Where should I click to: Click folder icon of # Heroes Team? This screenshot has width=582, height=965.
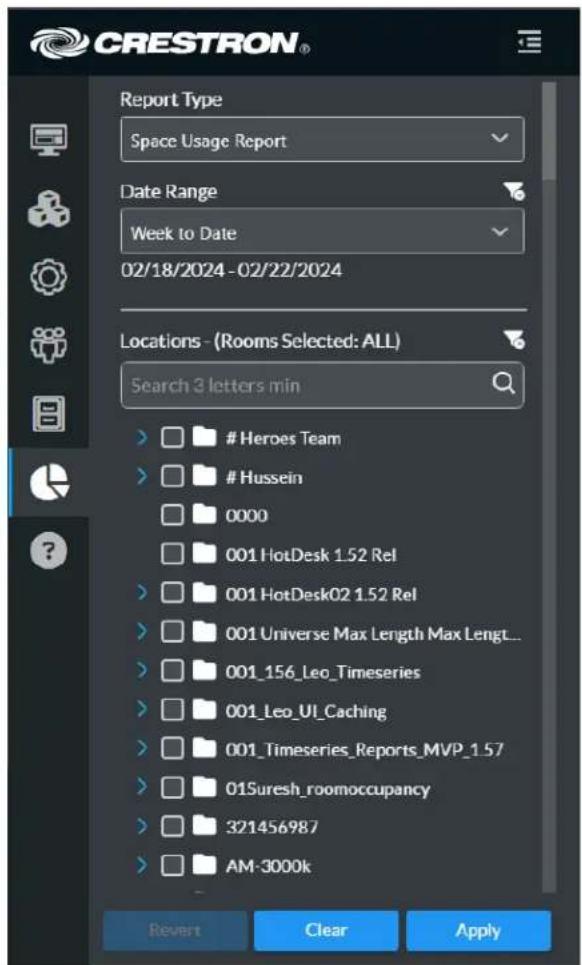204,438
